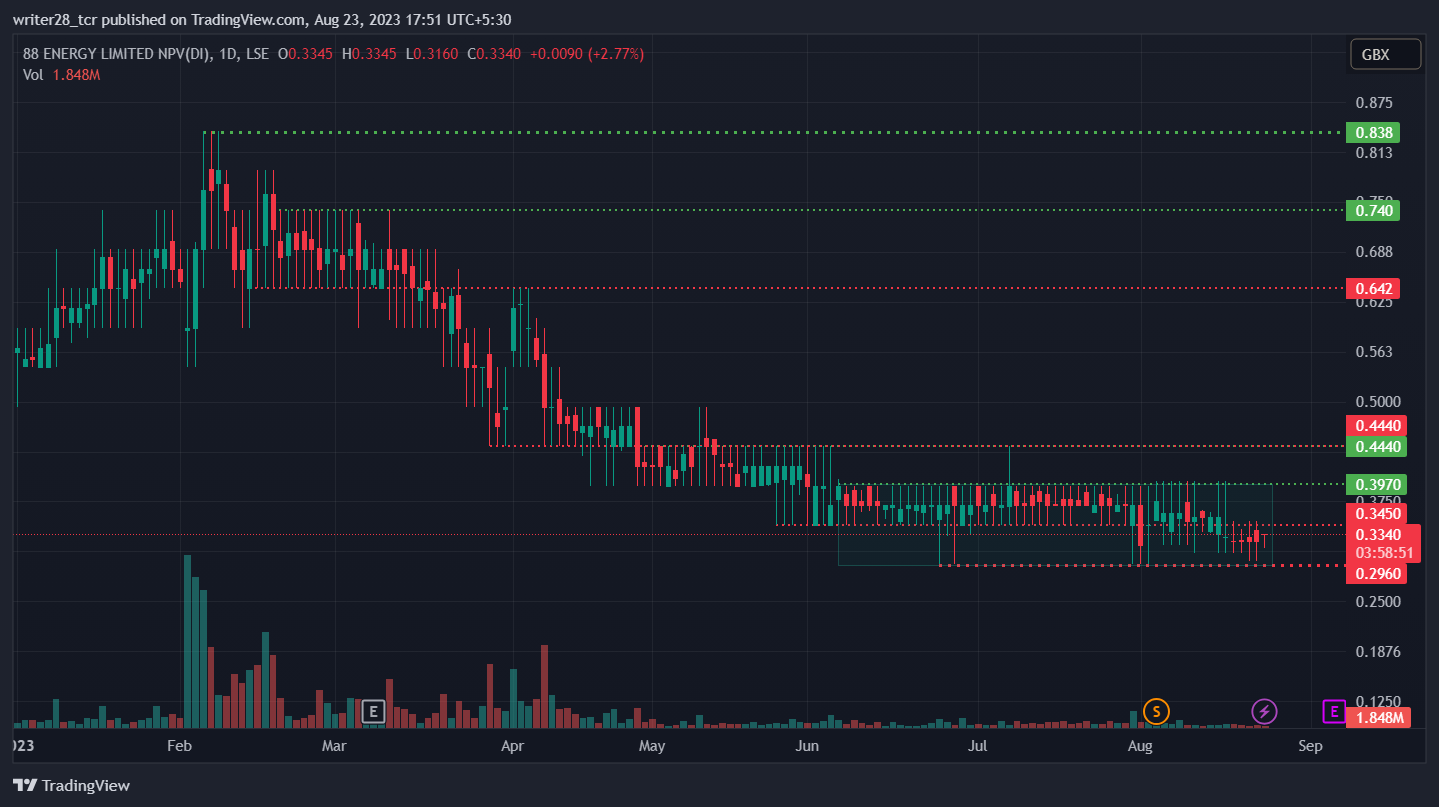Click the 1.848M volume axis label
This screenshot has height=807, width=1439.
click(x=1378, y=718)
